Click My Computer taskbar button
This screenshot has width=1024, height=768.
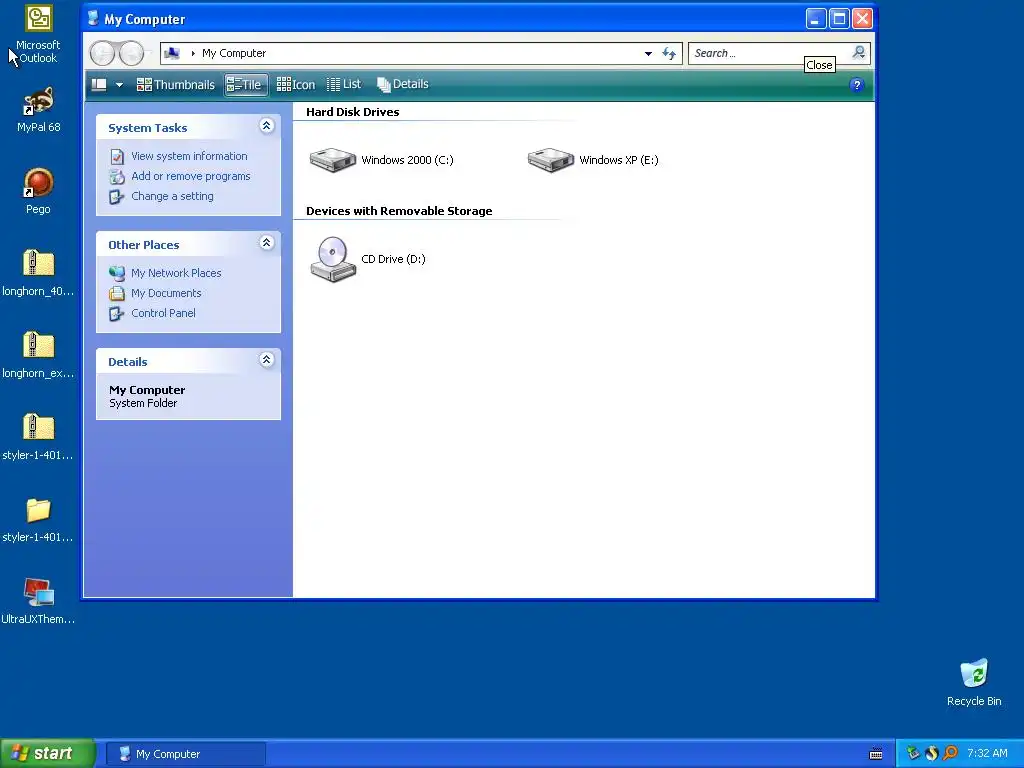click(185, 754)
